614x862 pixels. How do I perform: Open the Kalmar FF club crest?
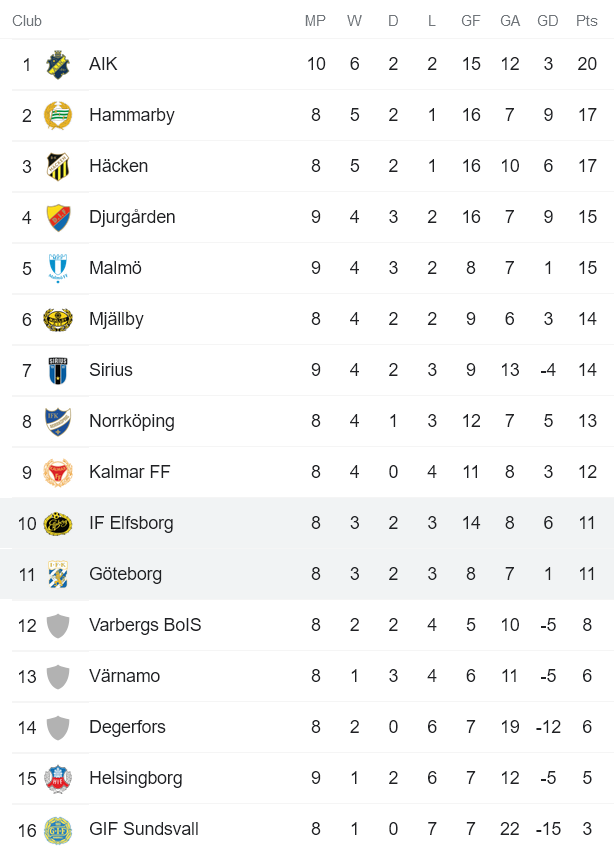point(58,471)
